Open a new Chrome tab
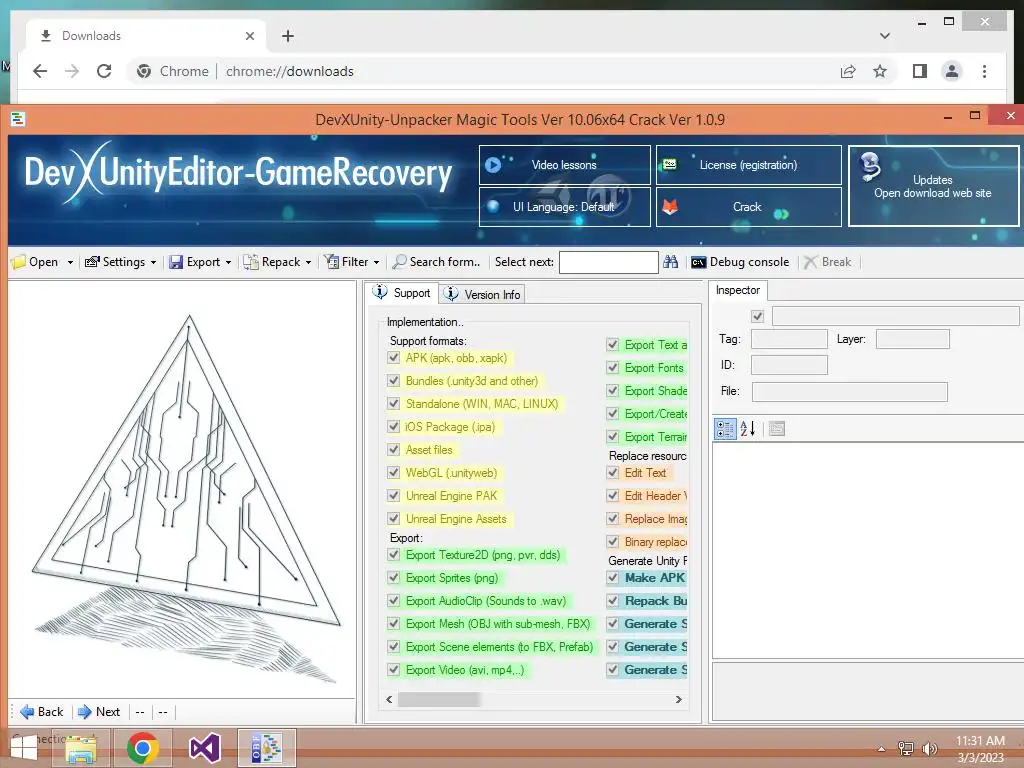The image size is (1024, 768). point(288,36)
